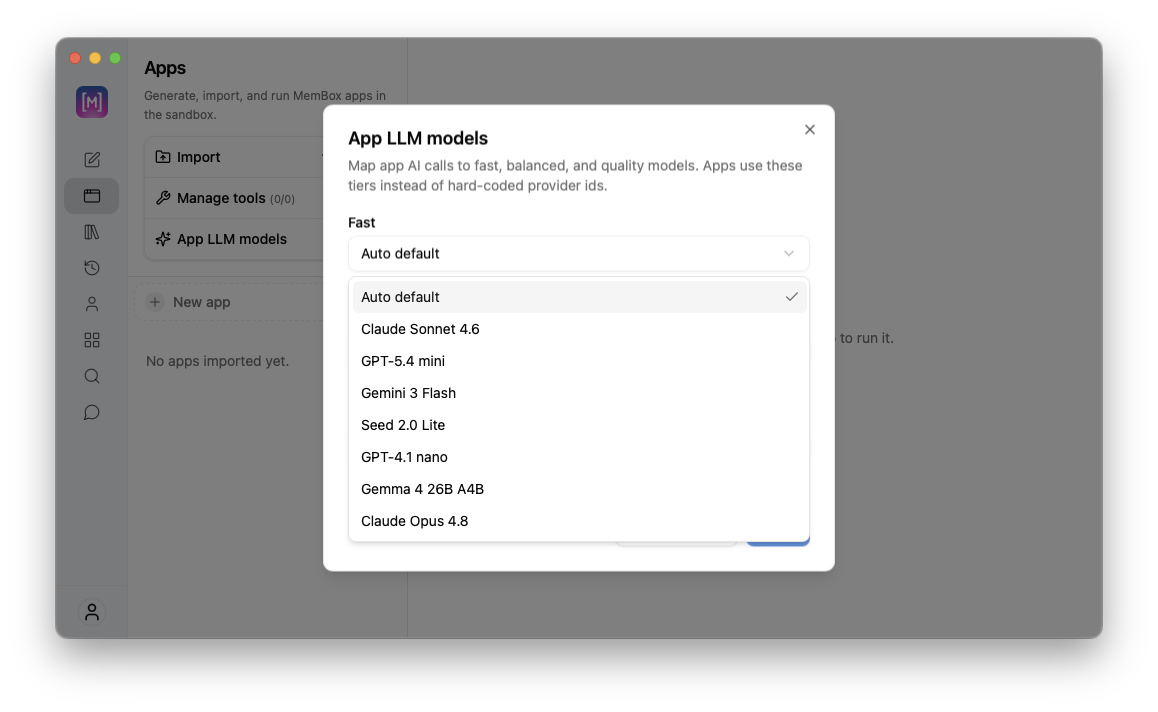Open Manage tools
The image size is (1158, 712).
(234, 198)
